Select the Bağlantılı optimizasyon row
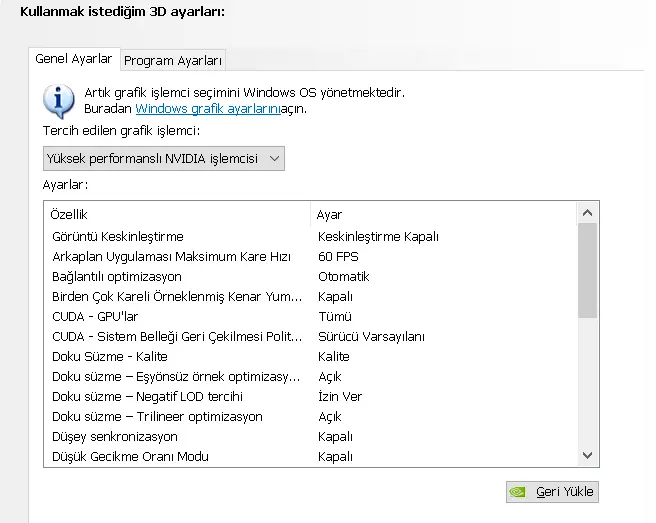This screenshot has height=523, width=656. 310,277
